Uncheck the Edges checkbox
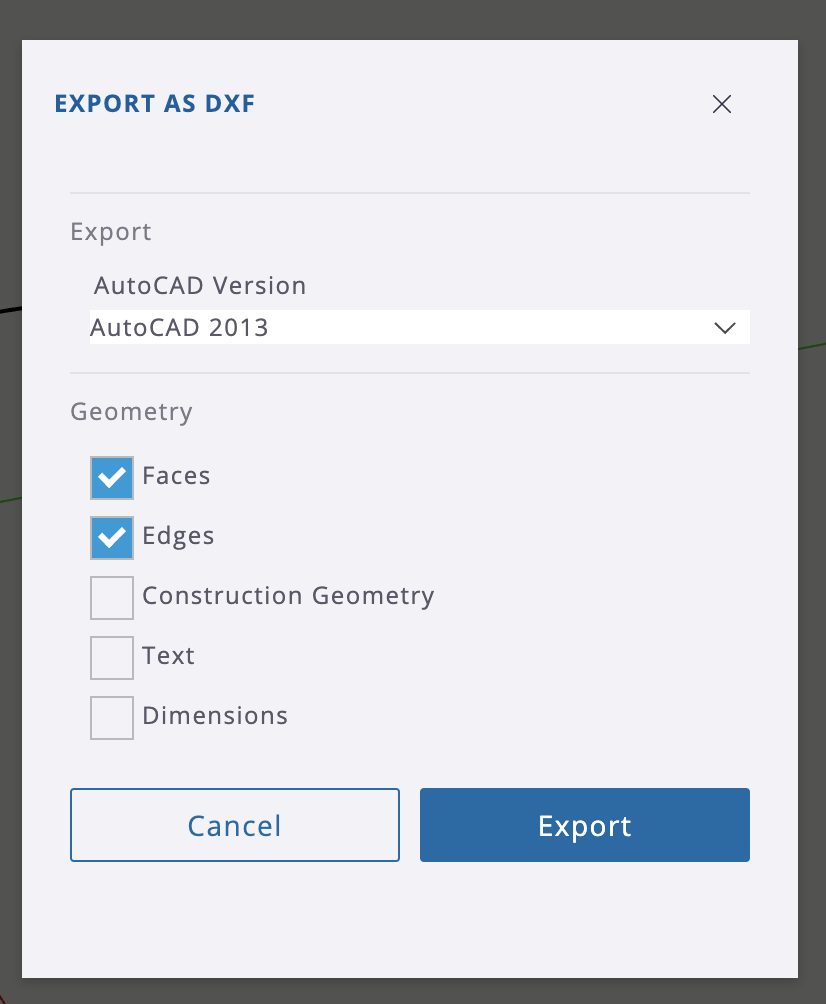This screenshot has height=1004, width=826. tap(112, 538)
